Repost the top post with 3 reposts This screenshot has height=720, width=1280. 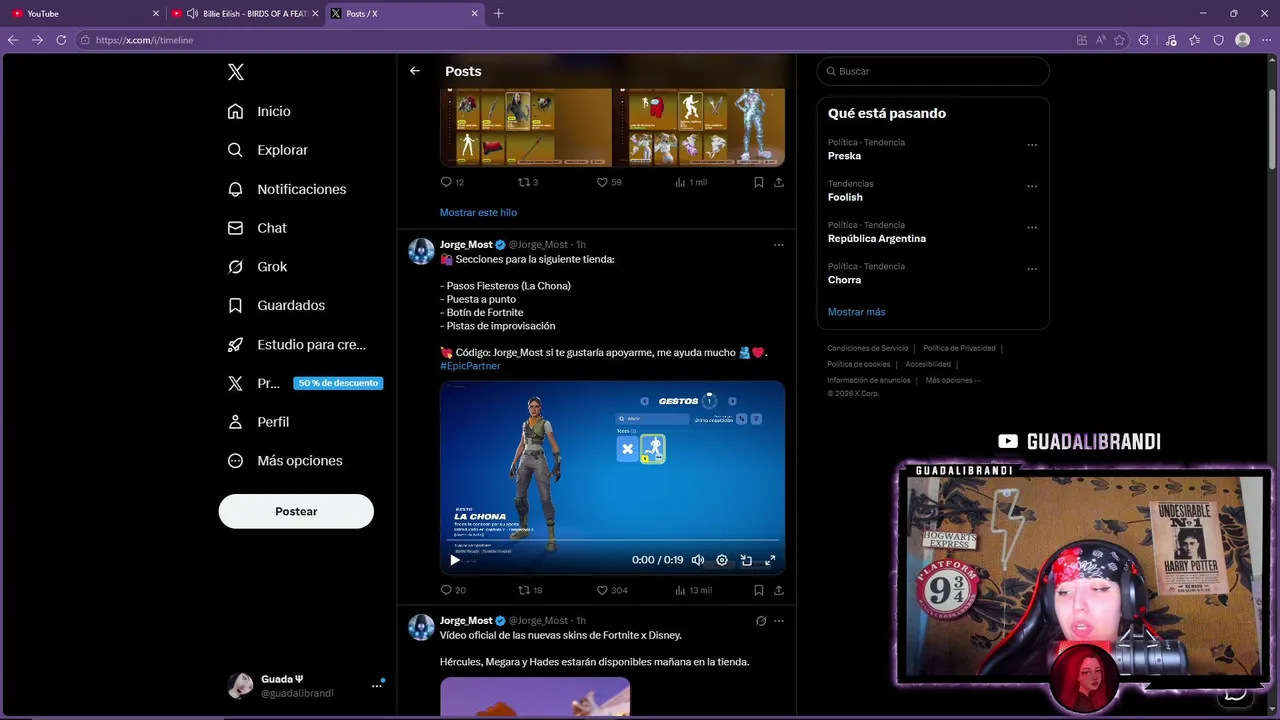528,182
